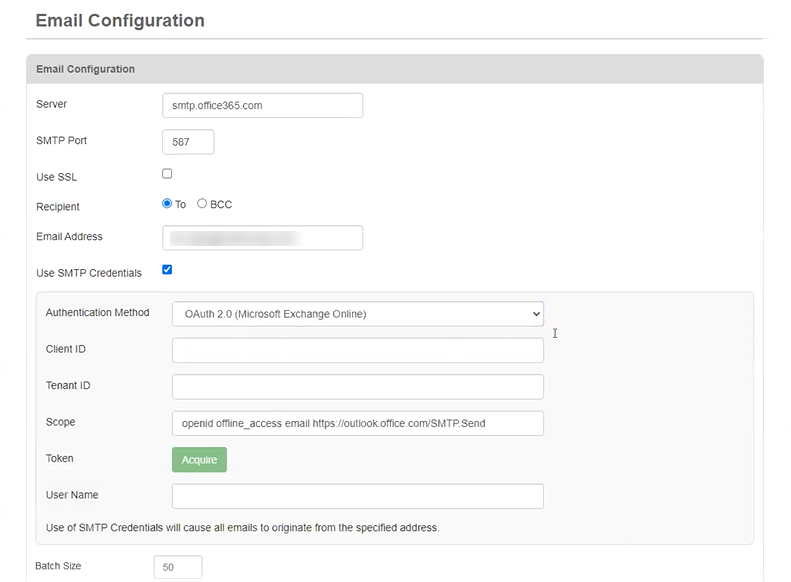The width and height of the screenshot is (791, 582).
Task: Select the SMTP Port field
Action: (188, 142)
